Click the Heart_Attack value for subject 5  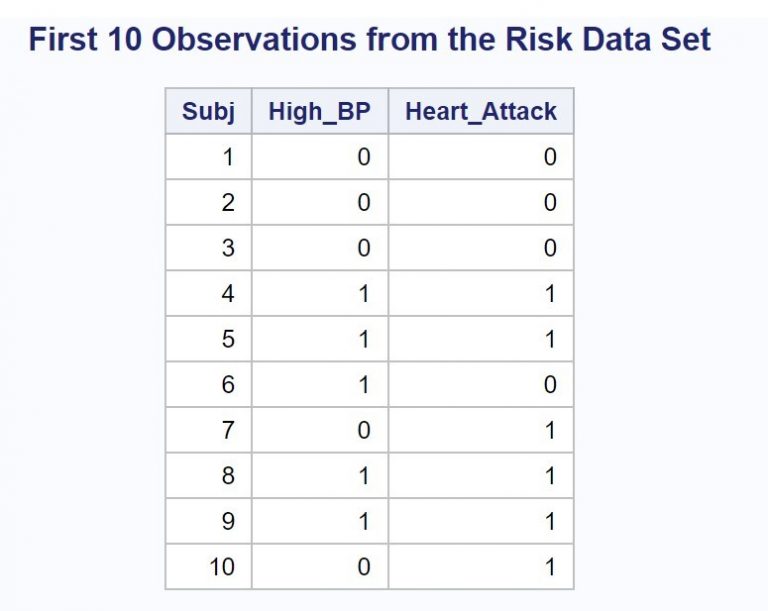coord(550,339)
